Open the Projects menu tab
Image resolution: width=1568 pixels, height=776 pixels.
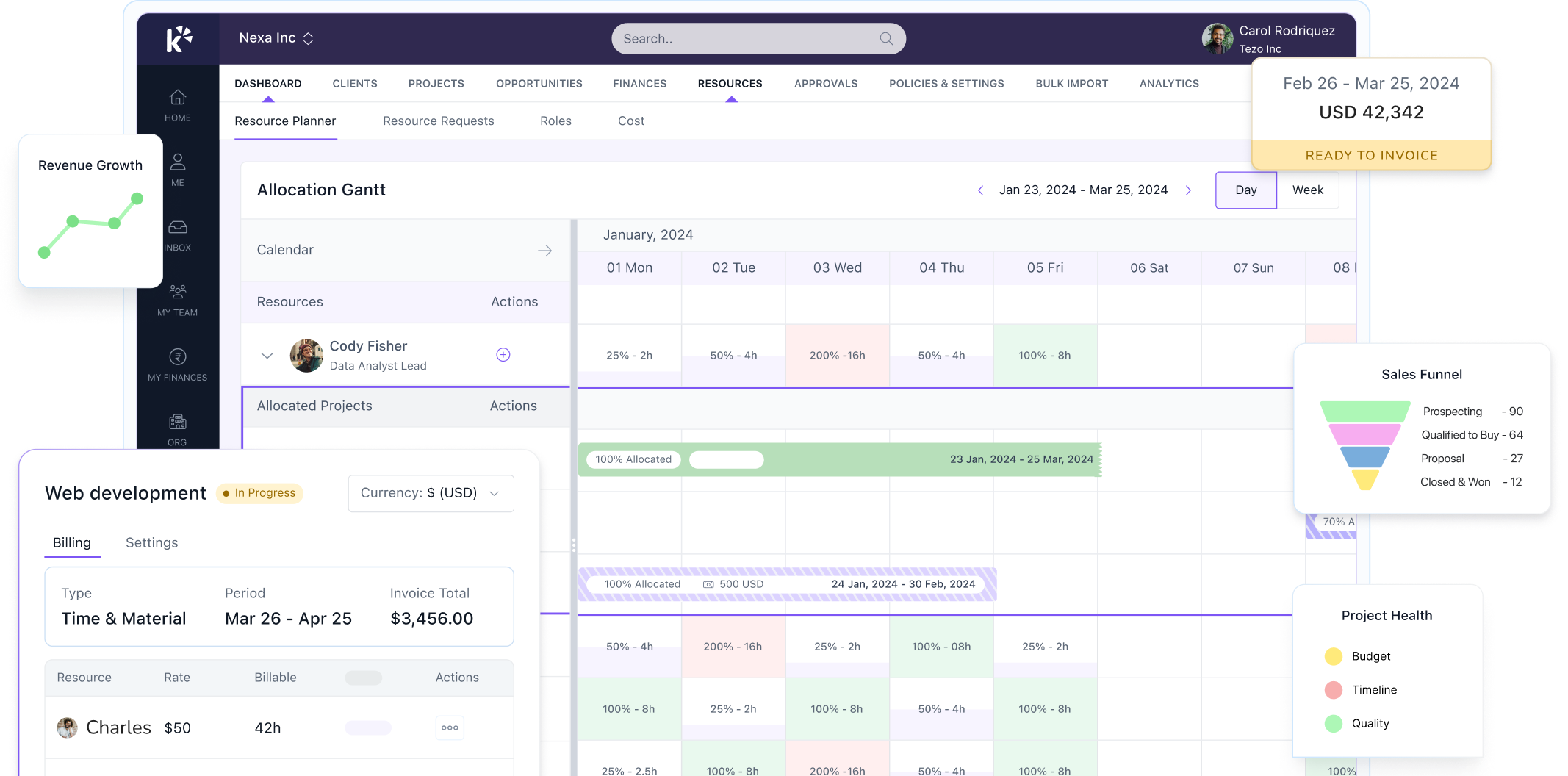pyautogui.click(x=436, y=84)
